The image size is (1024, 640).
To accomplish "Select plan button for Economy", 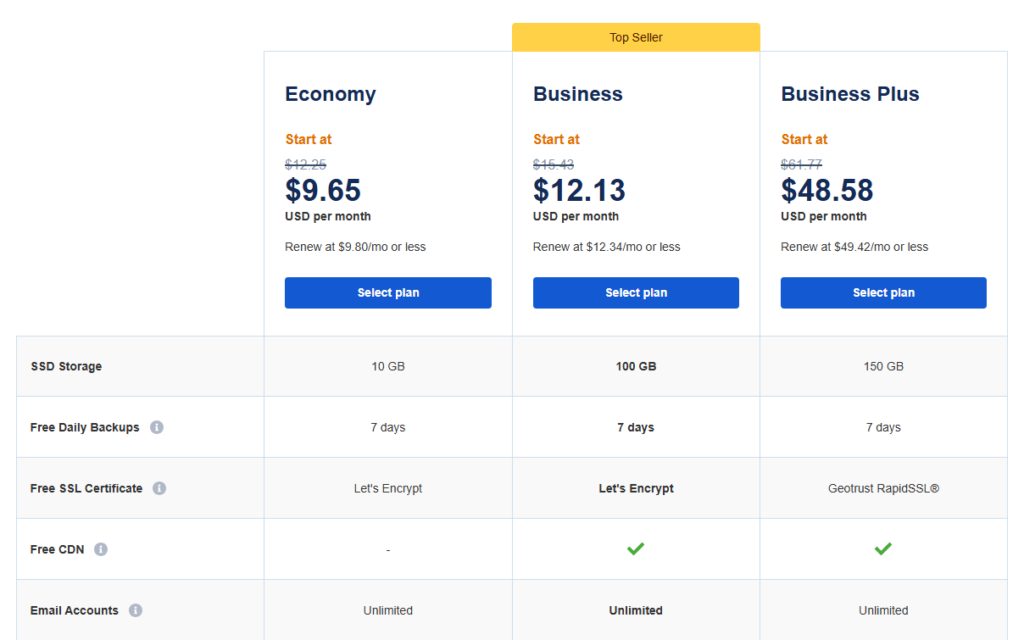I will click(x=388, y=293).
